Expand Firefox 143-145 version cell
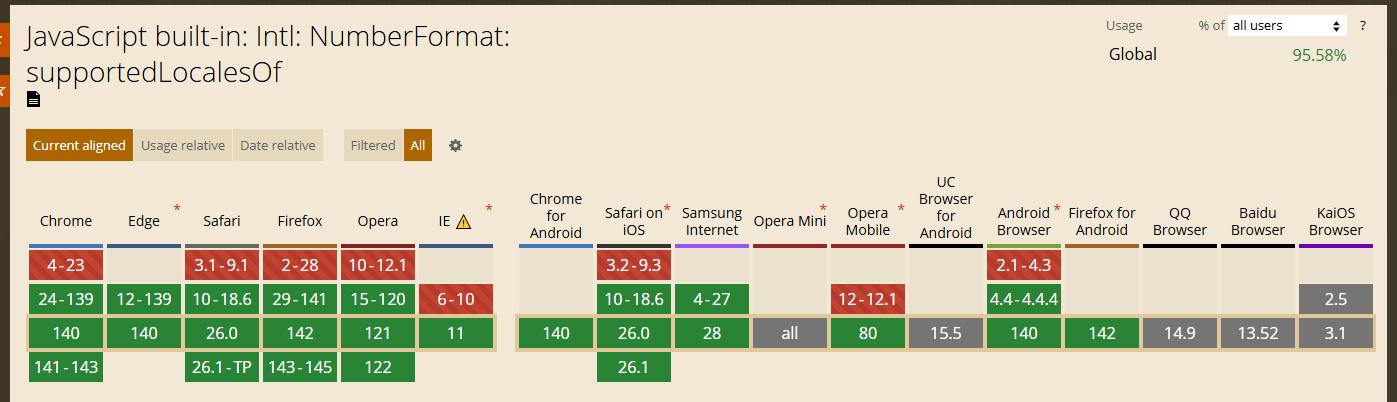This screenshot has height=402, width=1397. coord(300,367)
